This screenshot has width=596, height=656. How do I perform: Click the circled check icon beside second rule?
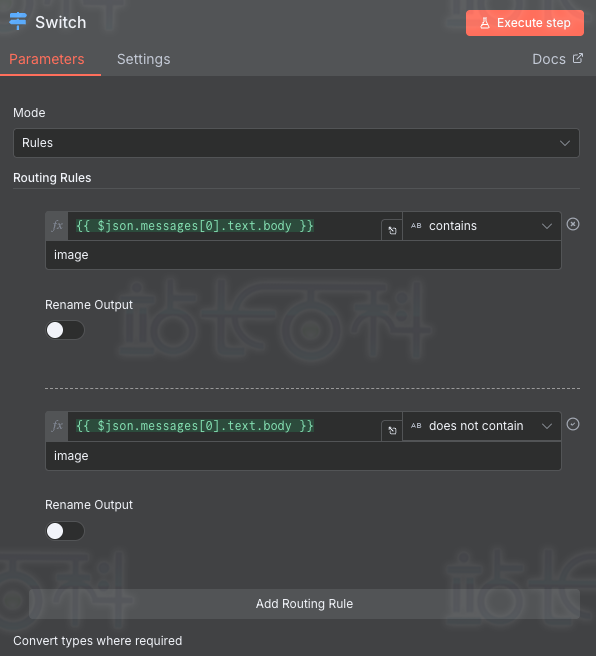(573, 424)
